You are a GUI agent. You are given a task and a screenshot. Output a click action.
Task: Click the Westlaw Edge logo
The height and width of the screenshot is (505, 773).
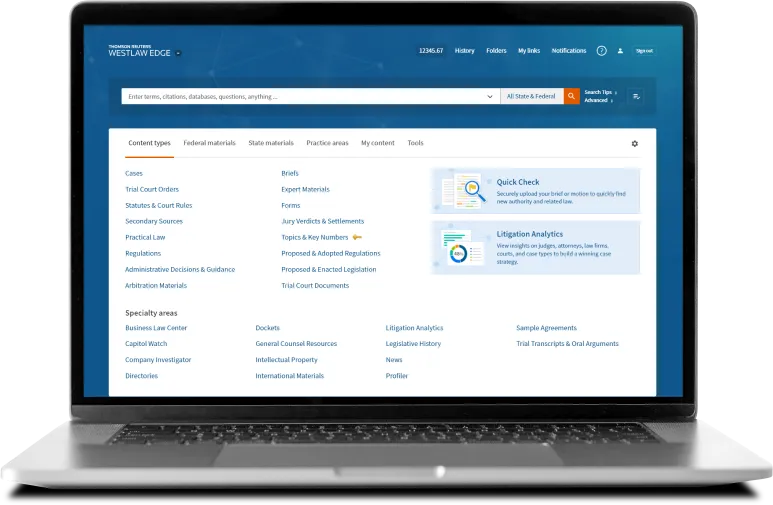pos(139,51)
